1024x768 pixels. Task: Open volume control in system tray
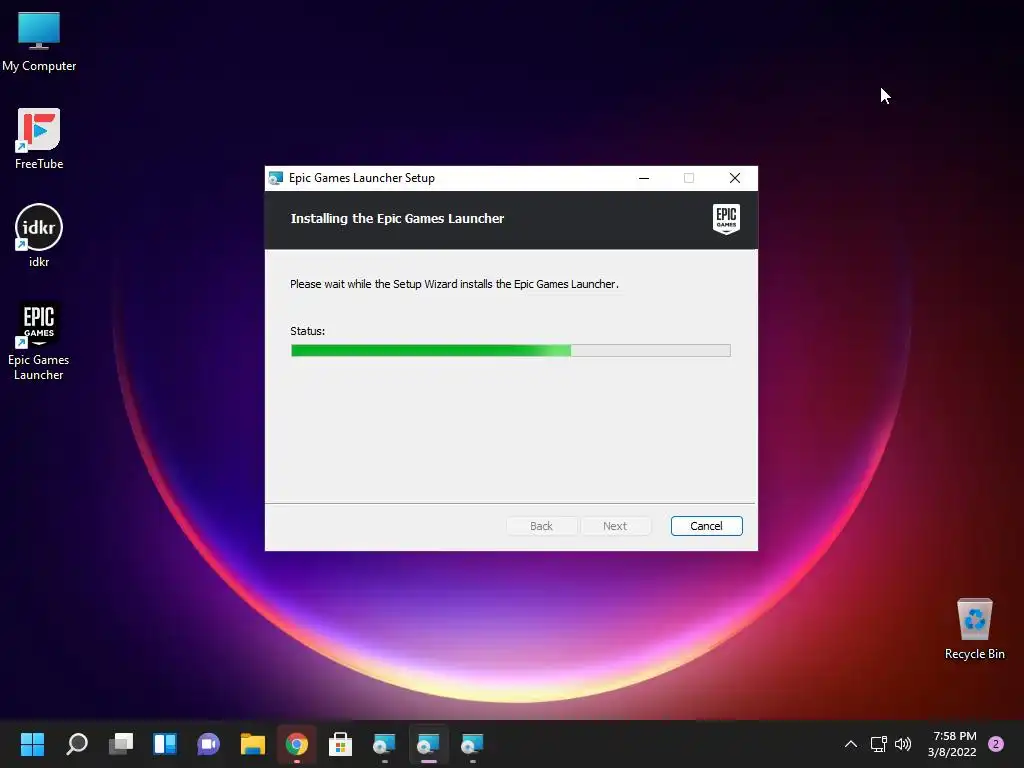click(x=903, y=744)
